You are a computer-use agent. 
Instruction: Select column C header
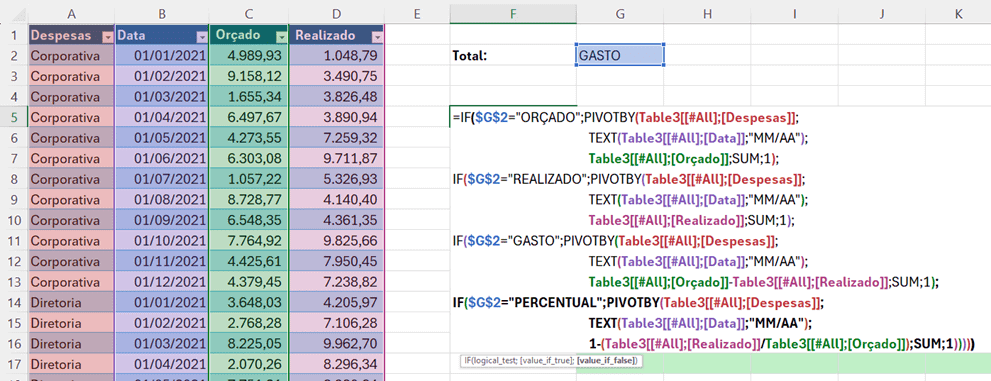[x=248, y=13]
